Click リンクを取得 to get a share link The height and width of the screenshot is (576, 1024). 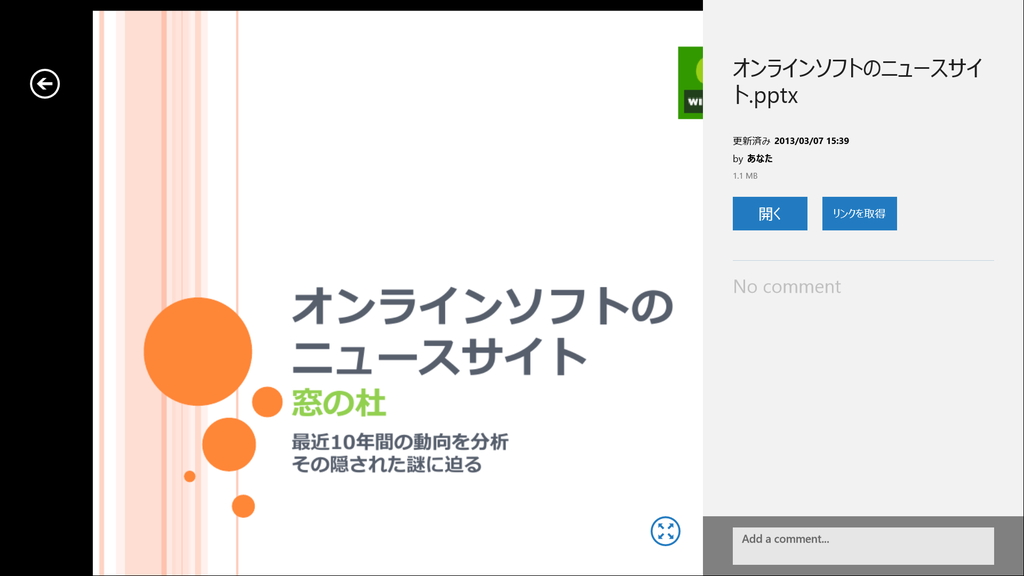859,213
